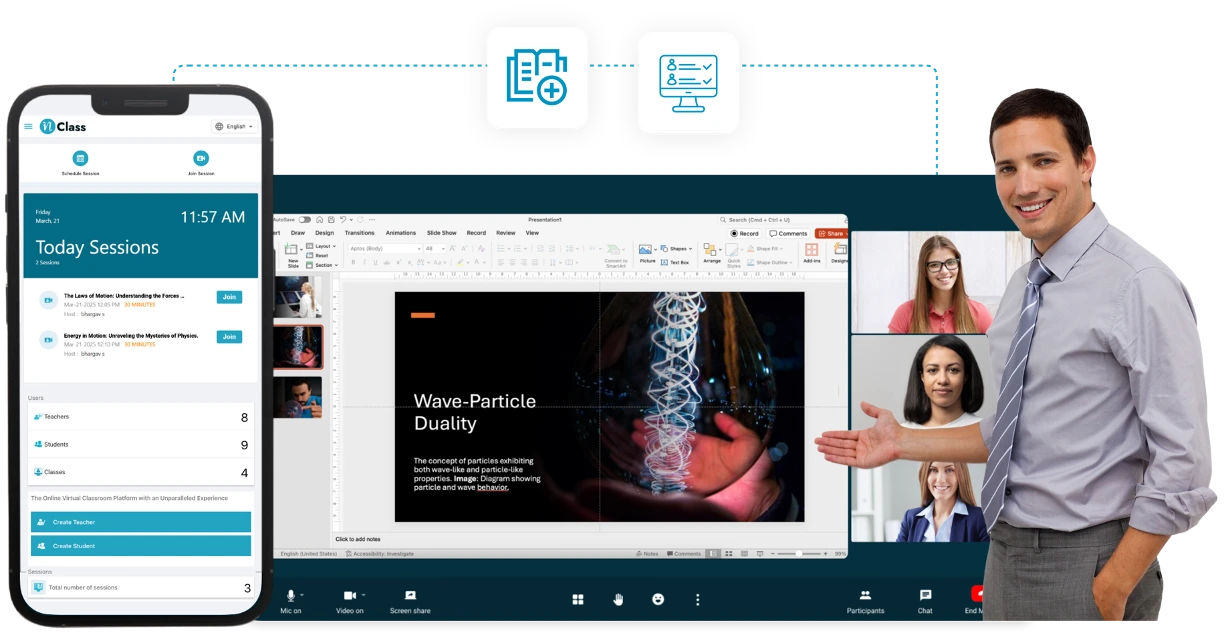Turn off camera with Video on button
Screen dimensions: 1224x636
(x=350, y=600)
